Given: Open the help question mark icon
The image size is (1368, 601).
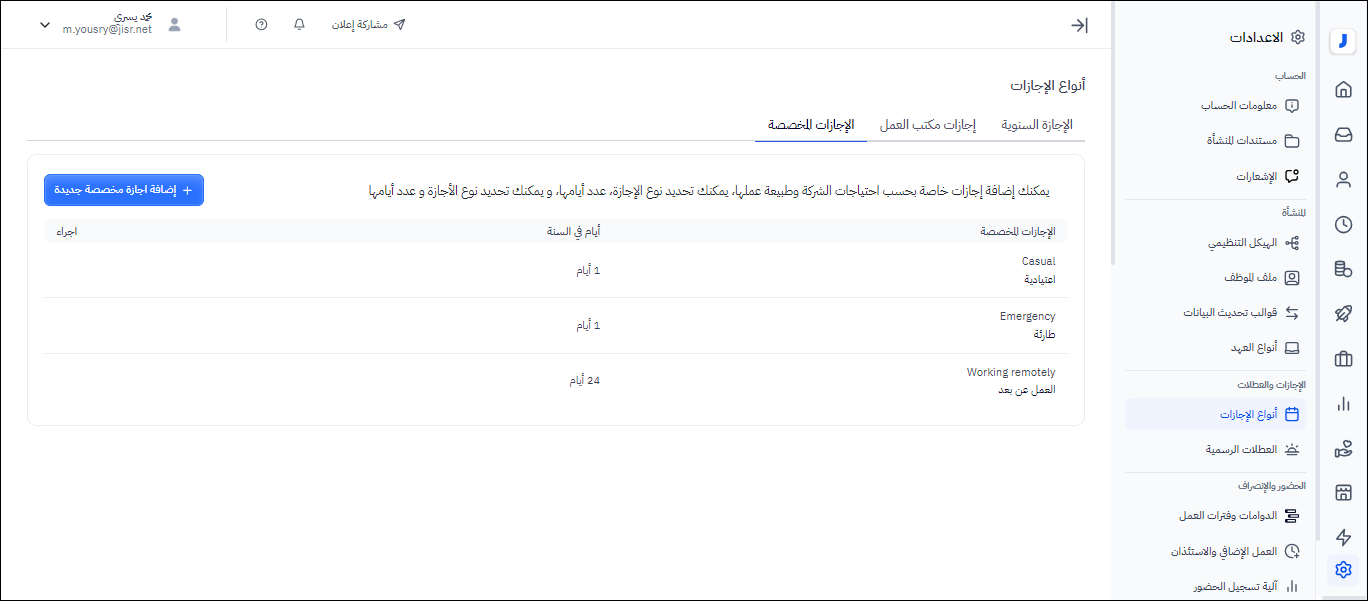Looking at the screenshot, I should (x=261, y=25).
